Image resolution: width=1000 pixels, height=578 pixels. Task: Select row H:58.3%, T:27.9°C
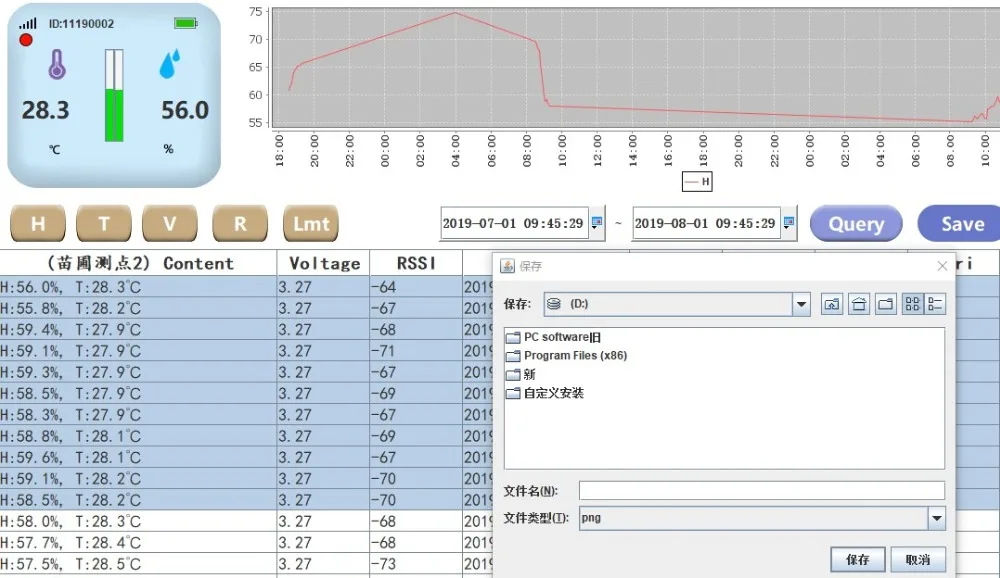pos(138,415)
